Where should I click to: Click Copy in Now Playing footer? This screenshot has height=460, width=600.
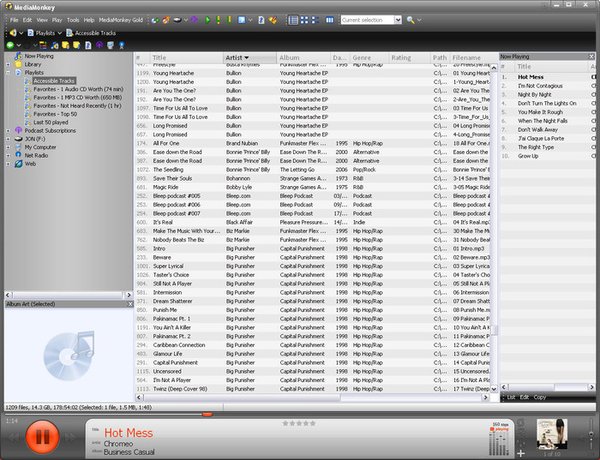(540, 397)
